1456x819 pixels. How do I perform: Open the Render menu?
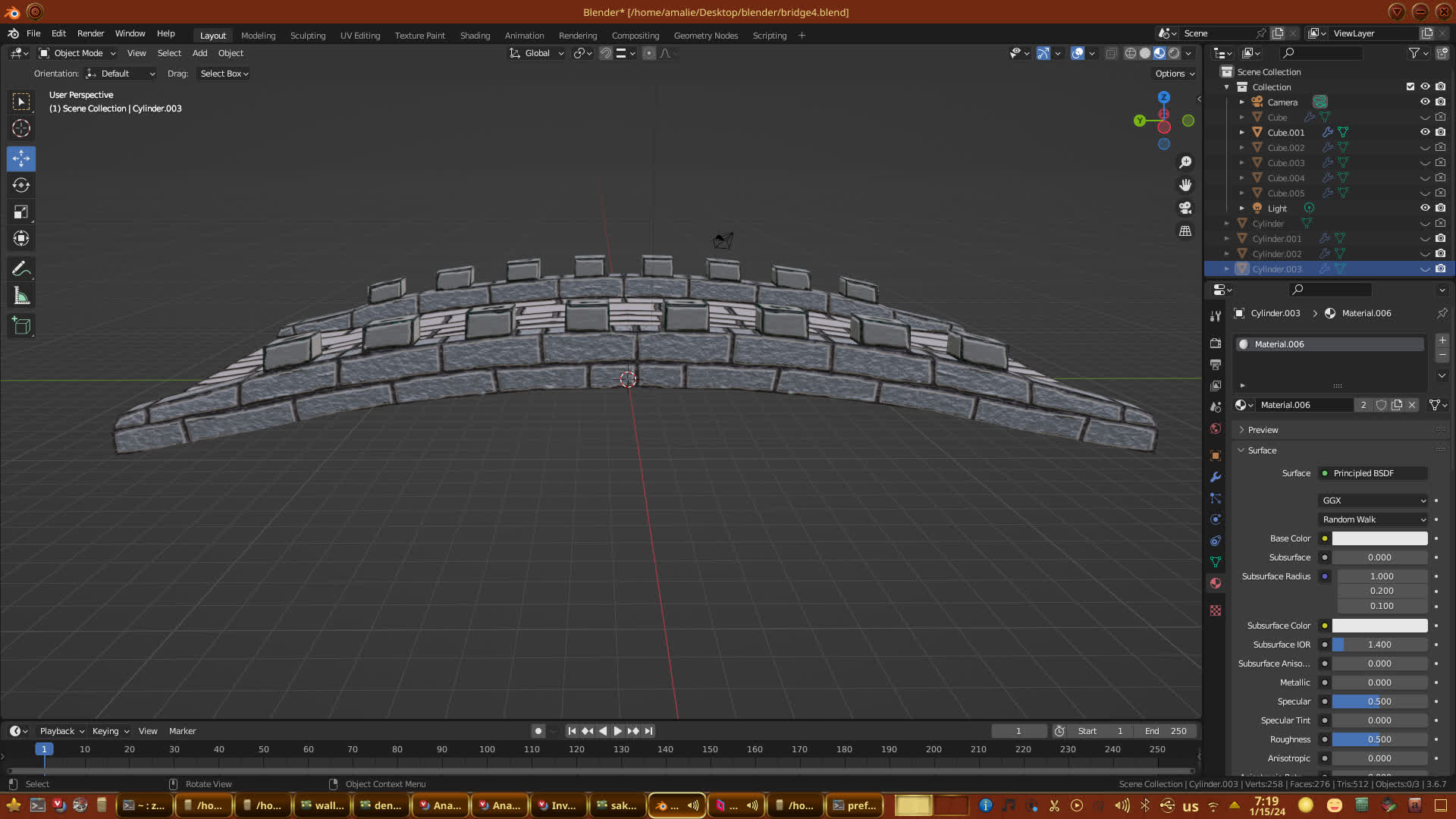(x=90, y=33)
